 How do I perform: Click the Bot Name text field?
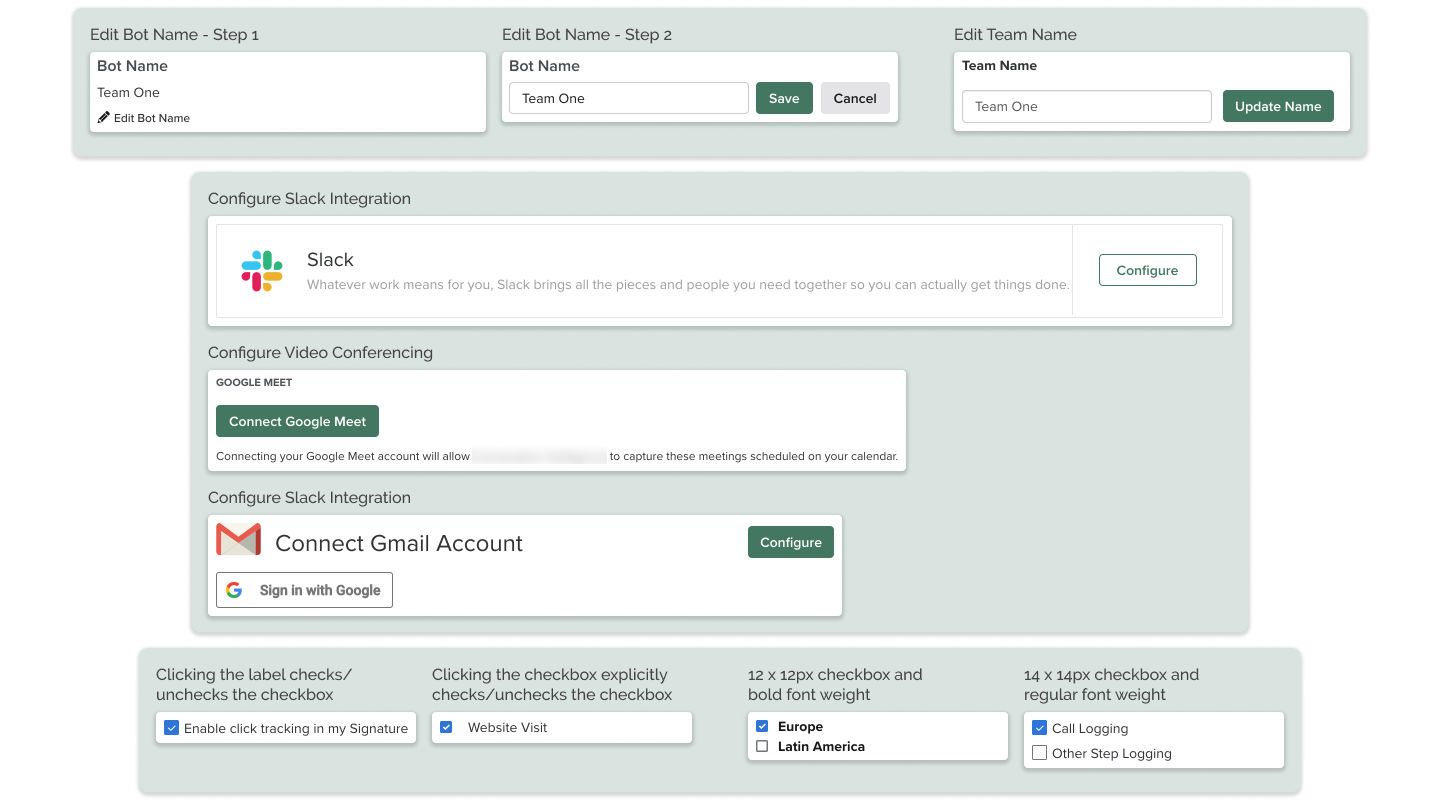(628, 98)
